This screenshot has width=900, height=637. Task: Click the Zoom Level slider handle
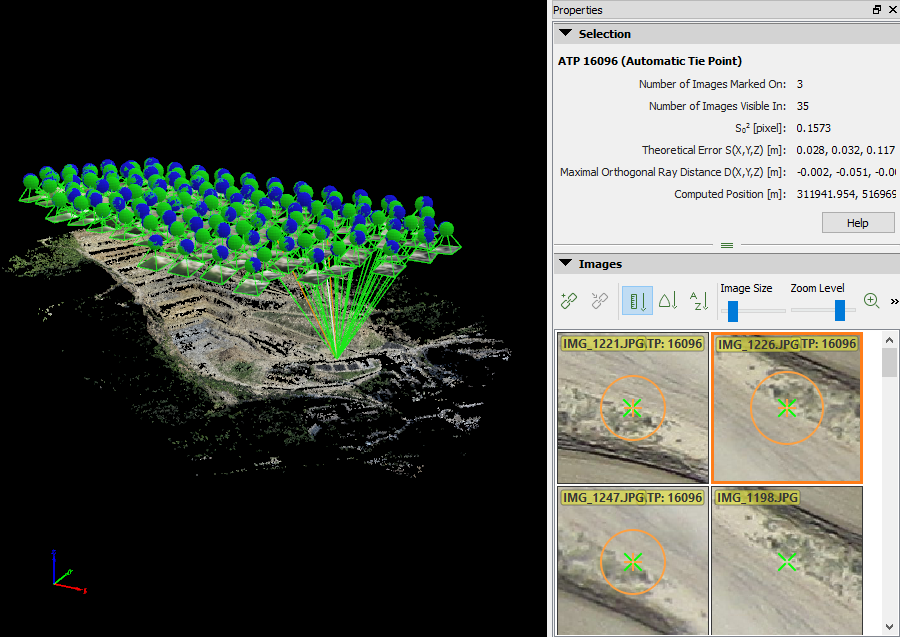coord(840,310)
